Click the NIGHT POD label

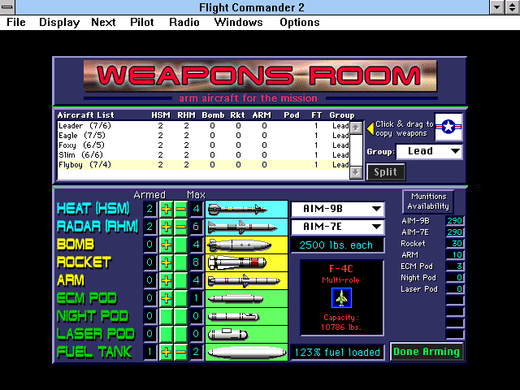92,316
